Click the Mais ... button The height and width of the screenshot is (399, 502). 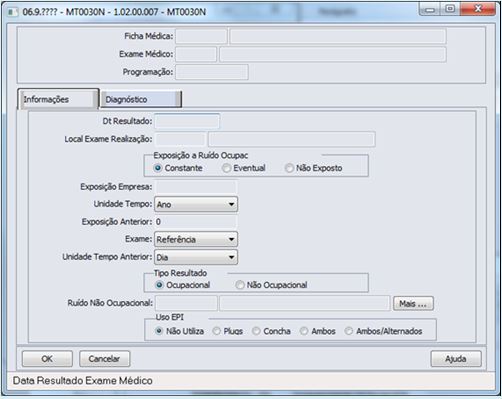point(413,304)
